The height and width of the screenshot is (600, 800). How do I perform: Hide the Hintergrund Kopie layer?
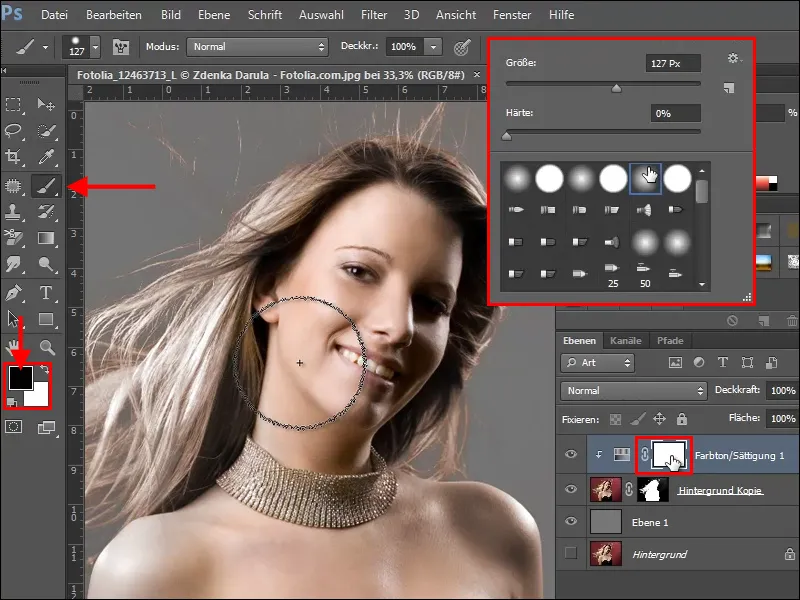click(x=571, y=489)
